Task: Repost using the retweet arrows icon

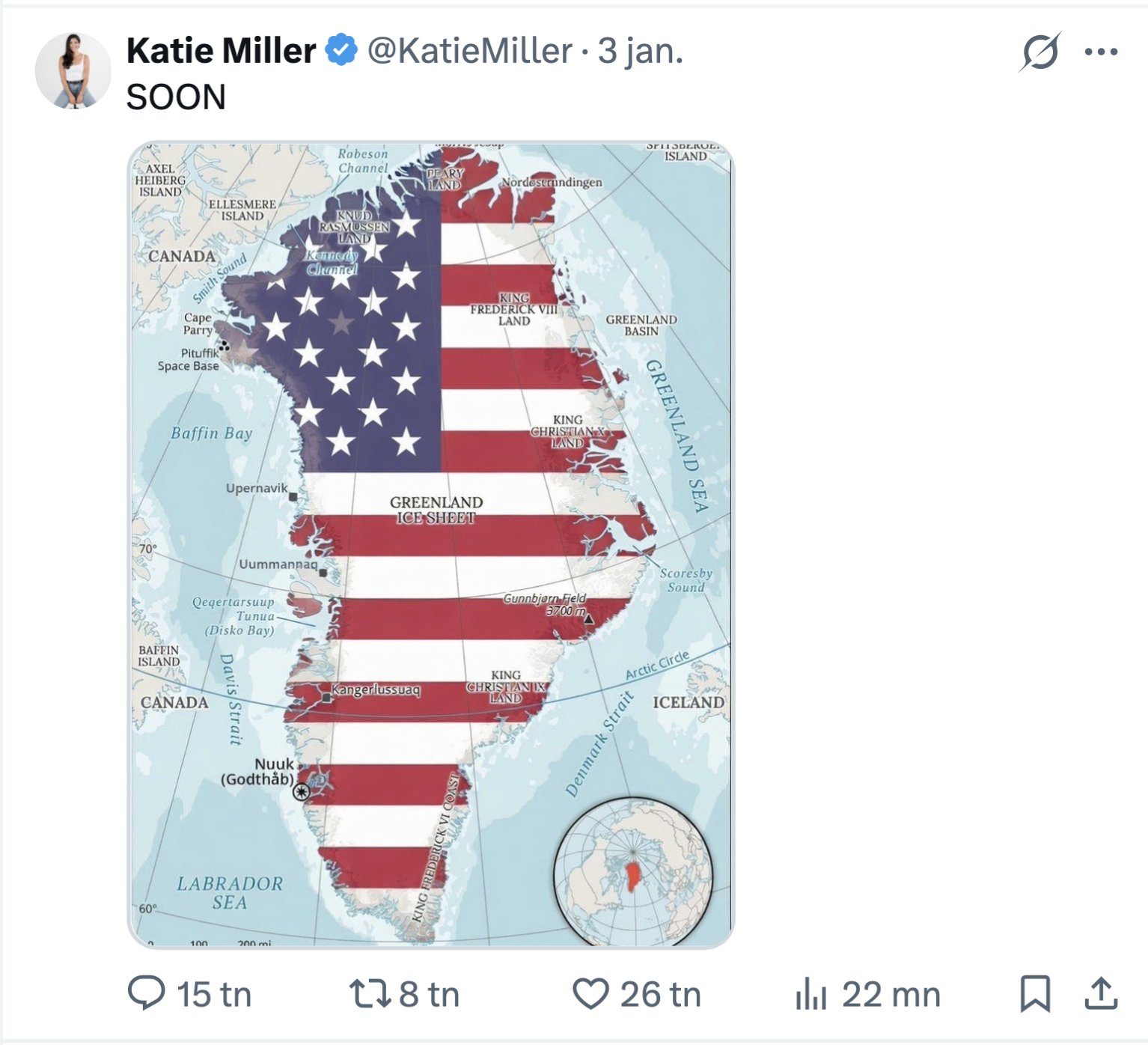Action: 370,994
